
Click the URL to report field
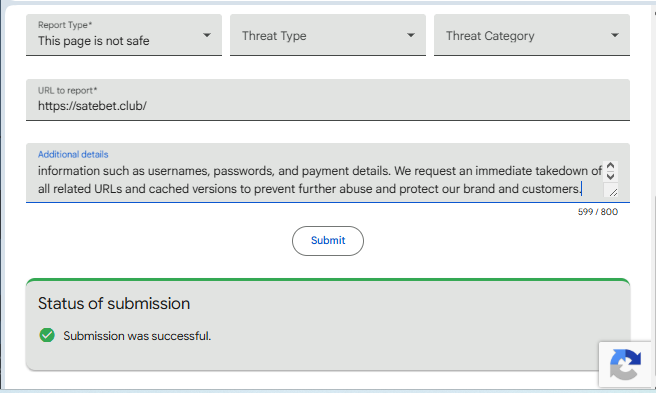(328, 100)
